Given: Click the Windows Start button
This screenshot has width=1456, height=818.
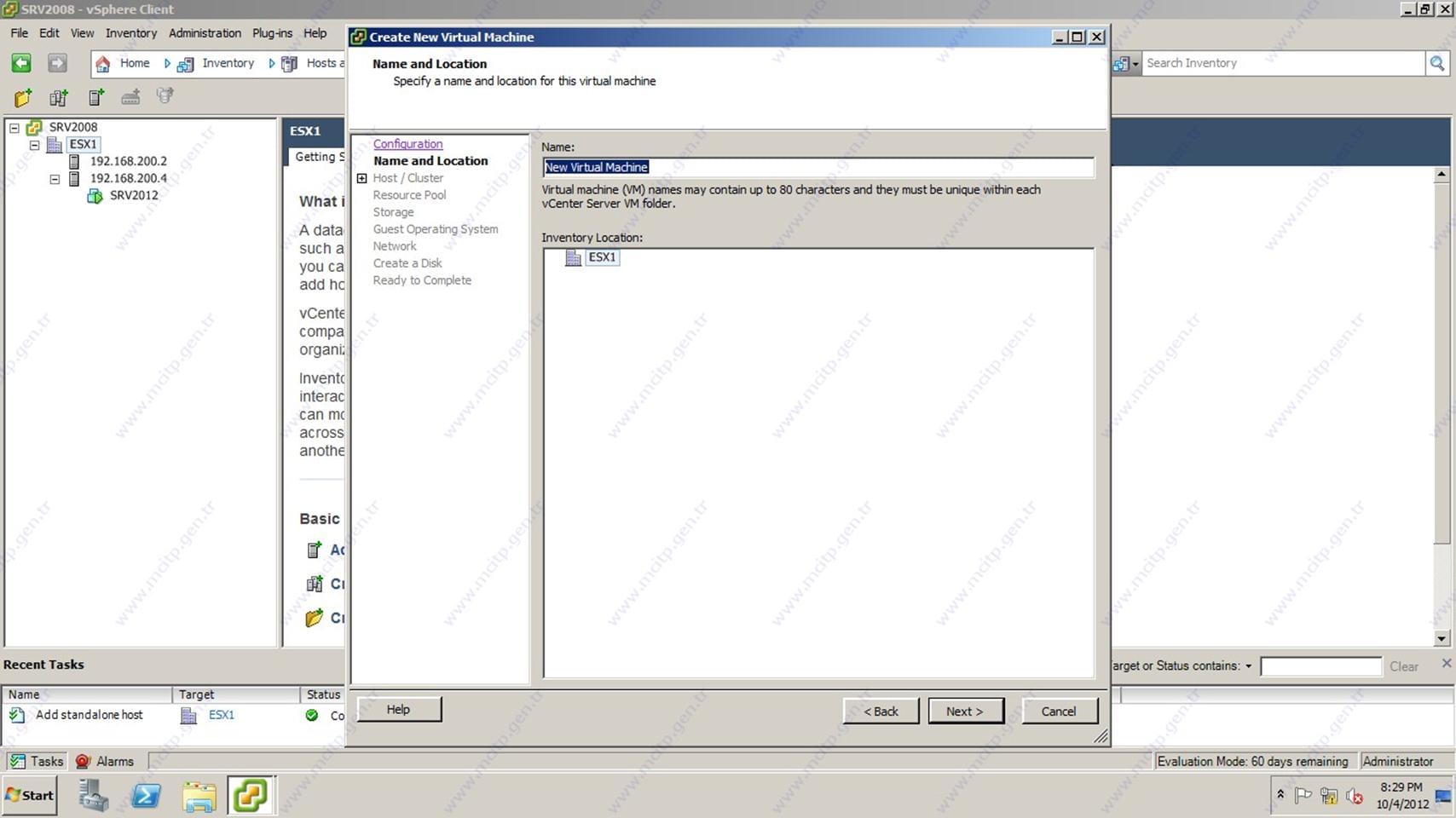Looking at the screenshot, I should click(x=30, y=795).
